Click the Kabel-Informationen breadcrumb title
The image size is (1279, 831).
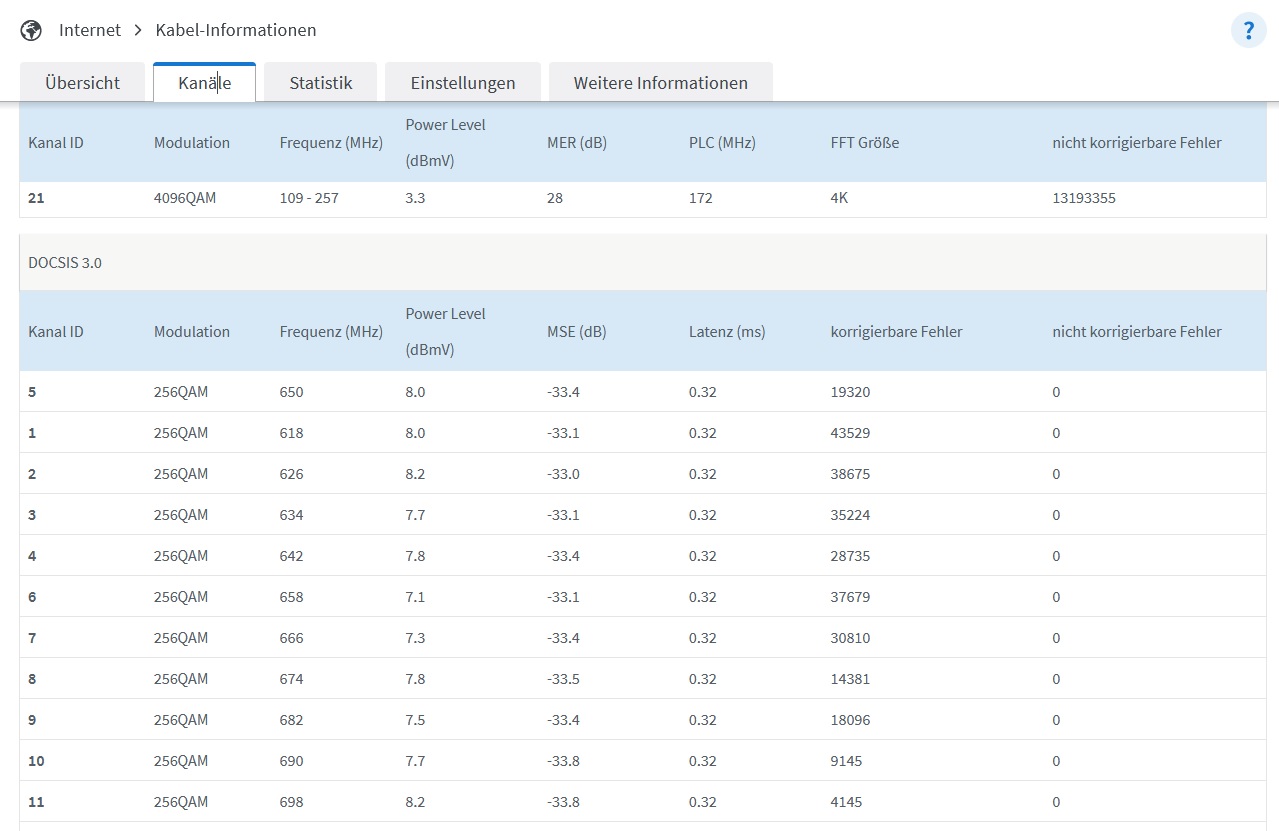point(236,30)
